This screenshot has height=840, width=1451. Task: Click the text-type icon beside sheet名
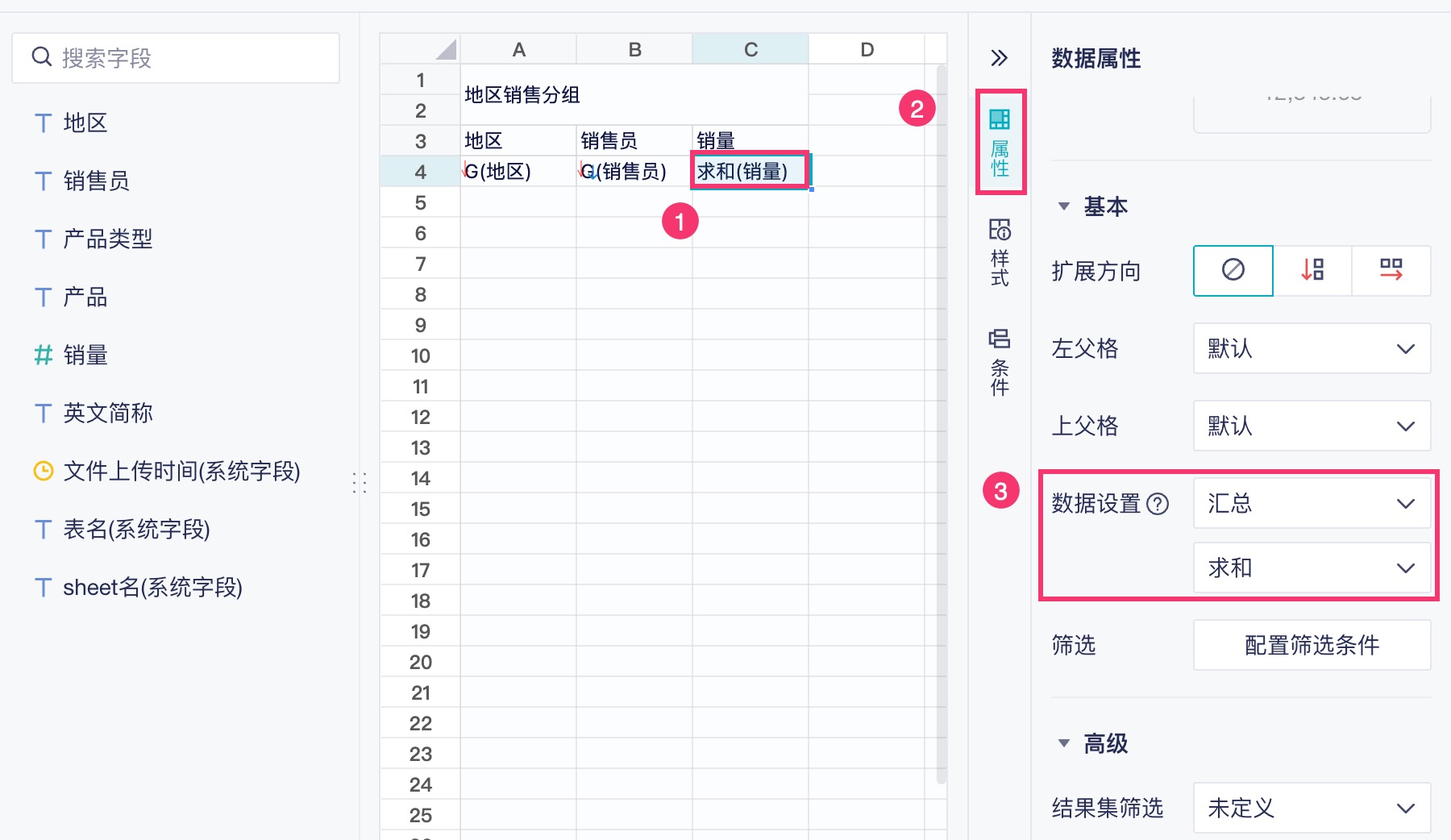click(44, 588)
